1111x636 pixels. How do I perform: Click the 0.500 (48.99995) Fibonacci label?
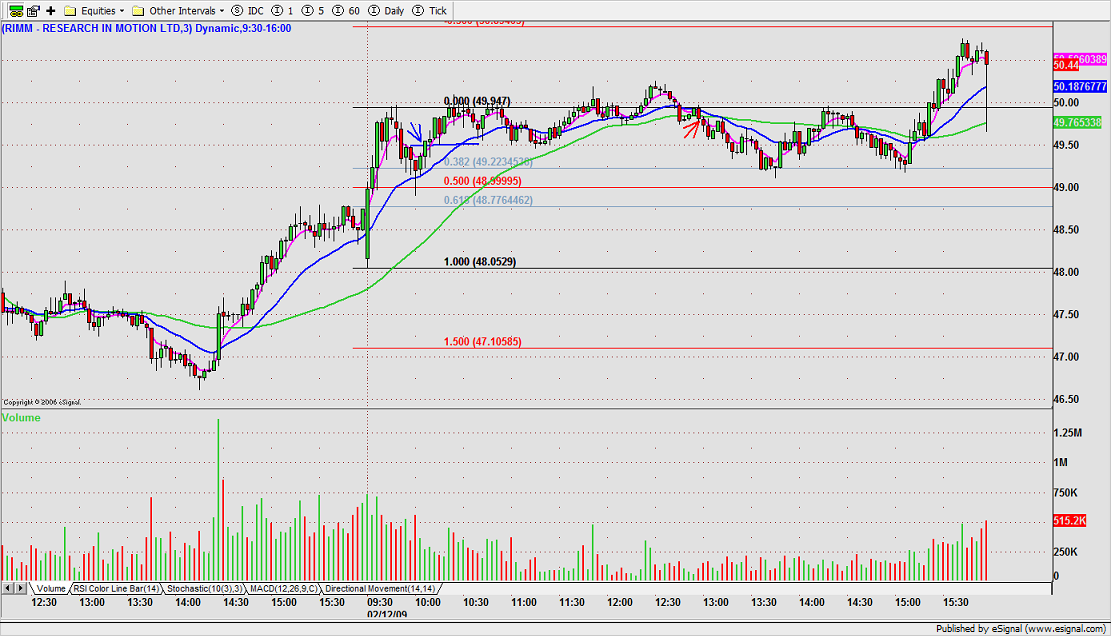tap(483, 181)
